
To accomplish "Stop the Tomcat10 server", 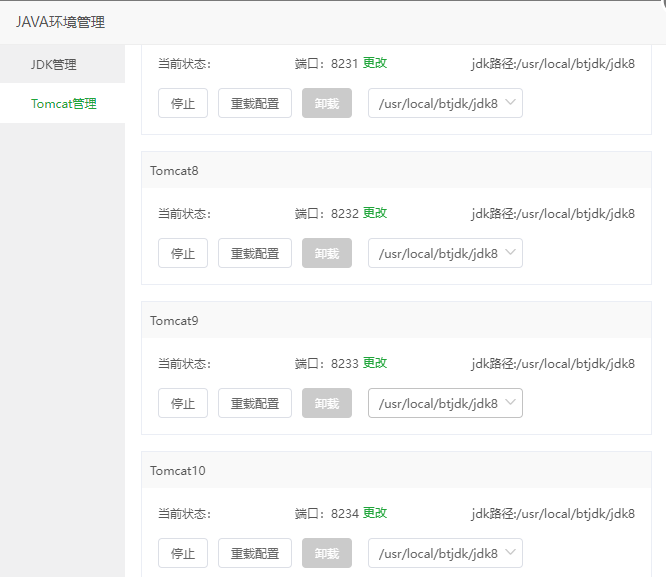I will (x=183, y=553).
